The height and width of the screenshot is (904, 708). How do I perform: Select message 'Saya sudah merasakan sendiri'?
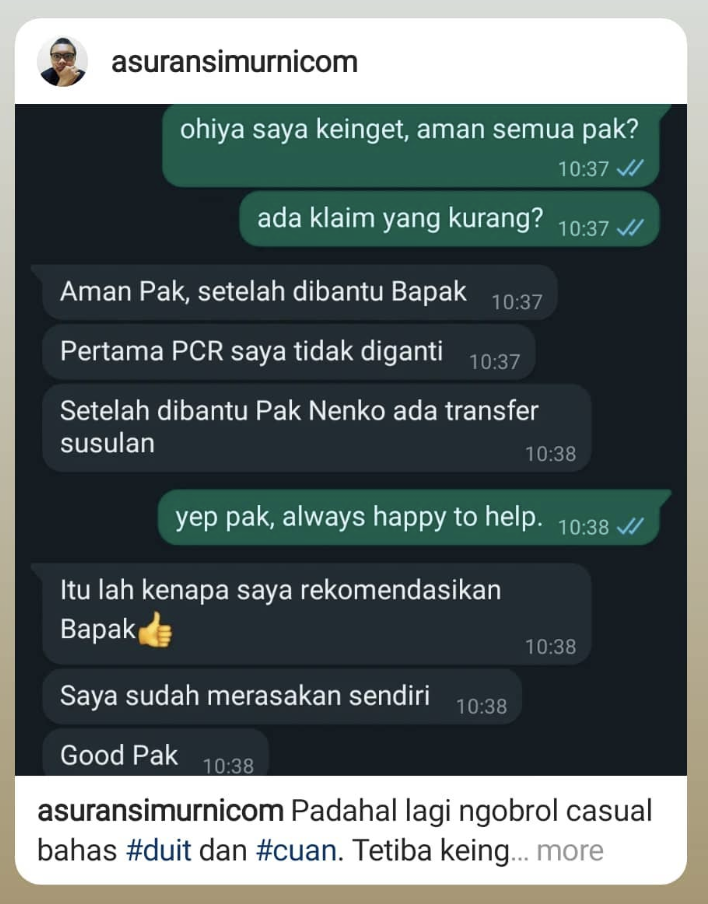[x=282, y=696]
